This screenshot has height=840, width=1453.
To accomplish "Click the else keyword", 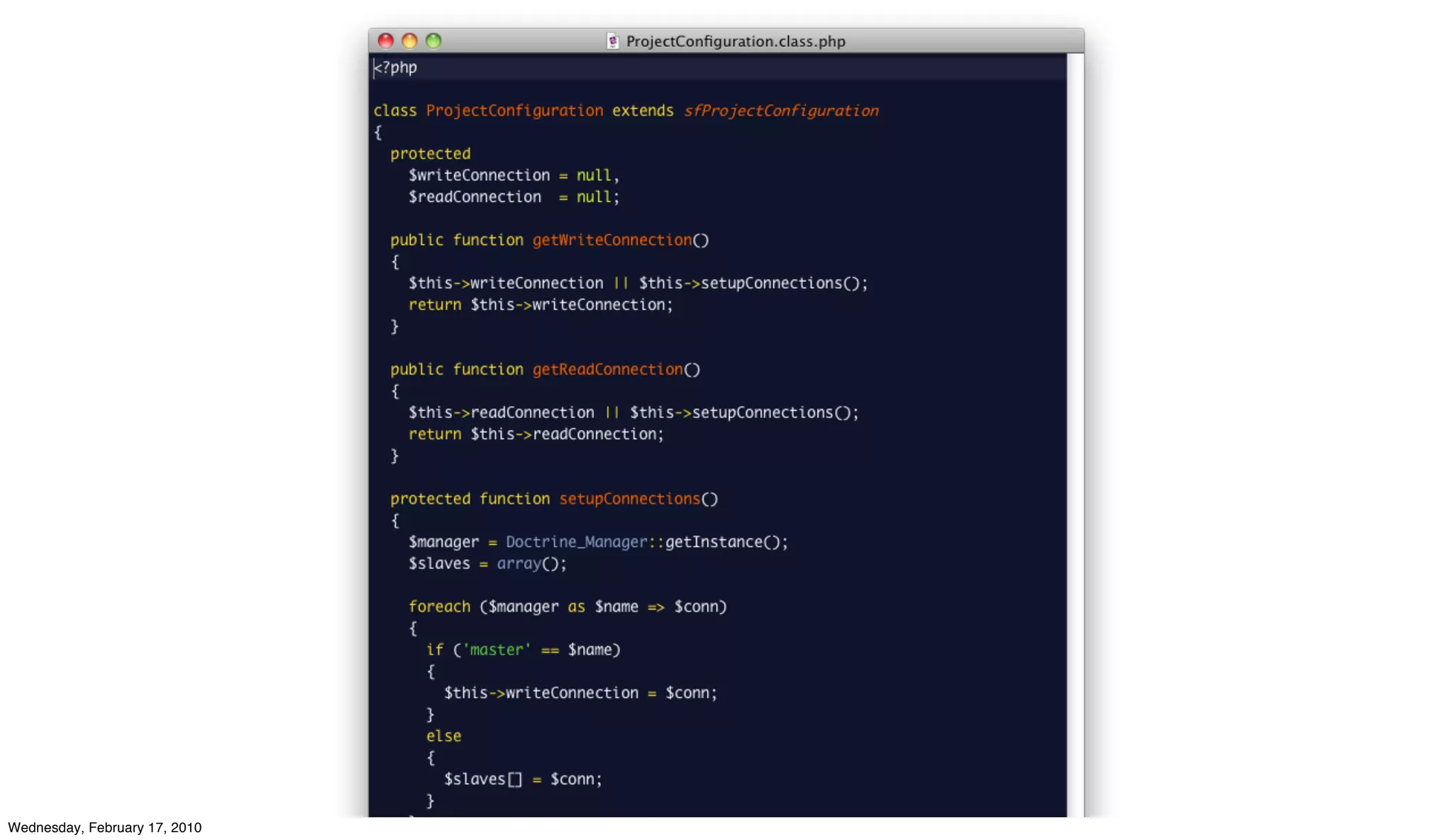I will click(443, 736).
